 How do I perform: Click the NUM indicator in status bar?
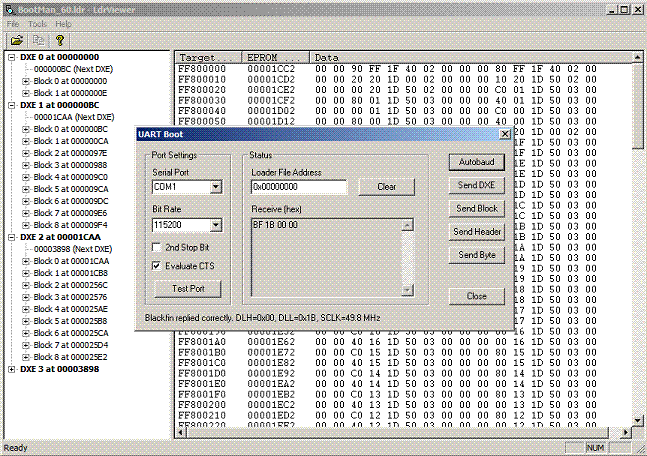[x=595, y=447]
